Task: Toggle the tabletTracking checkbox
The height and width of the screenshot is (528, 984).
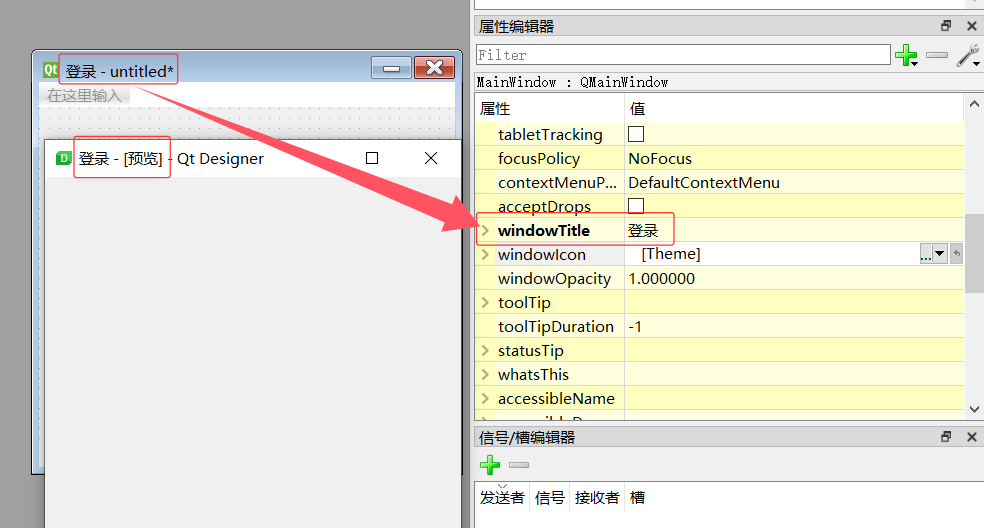Action: [x=636, y=134]
